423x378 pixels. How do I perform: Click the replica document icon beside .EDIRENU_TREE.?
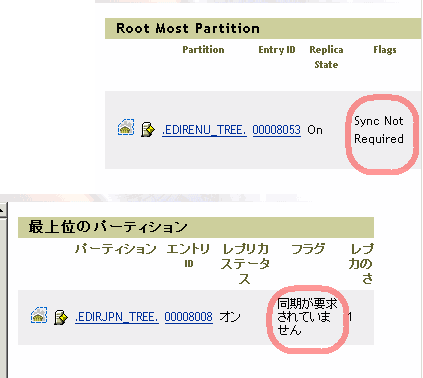click(148, 129)
